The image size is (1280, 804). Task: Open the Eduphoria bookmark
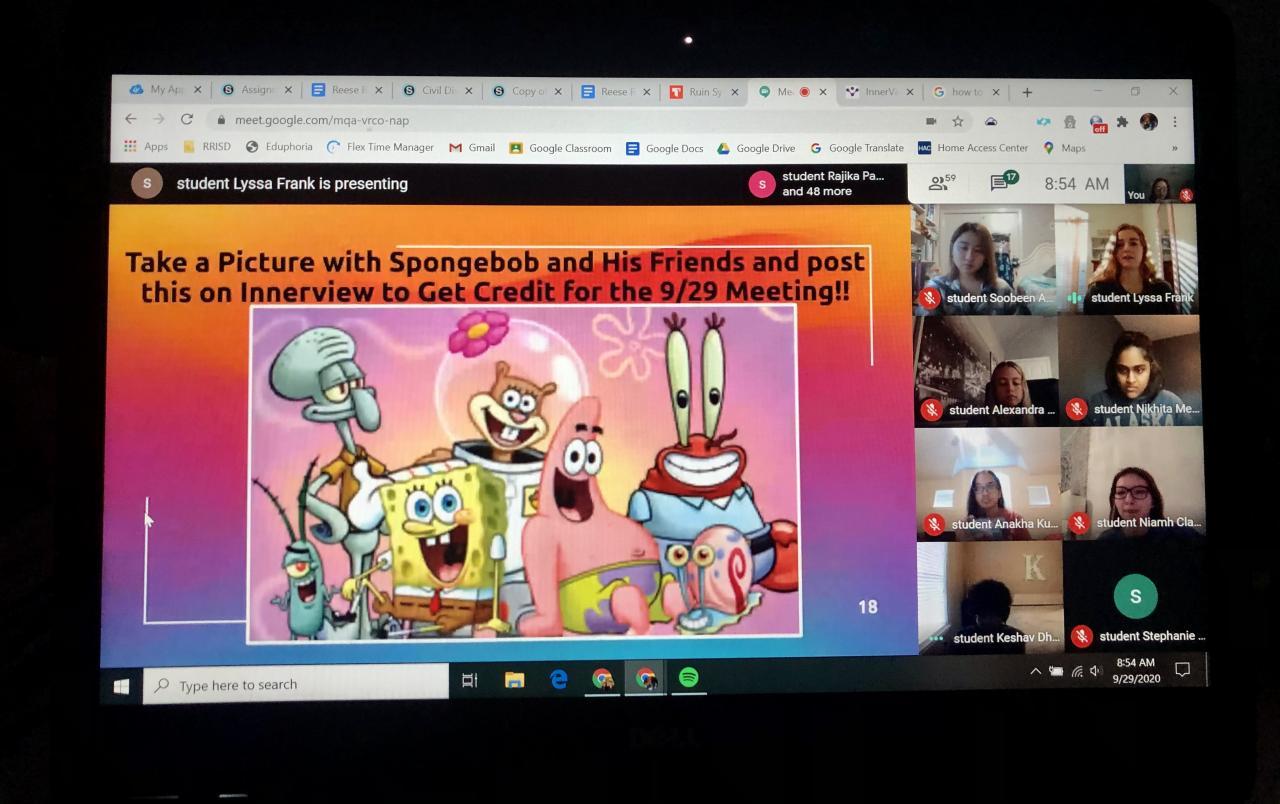(x=279, y=147)
